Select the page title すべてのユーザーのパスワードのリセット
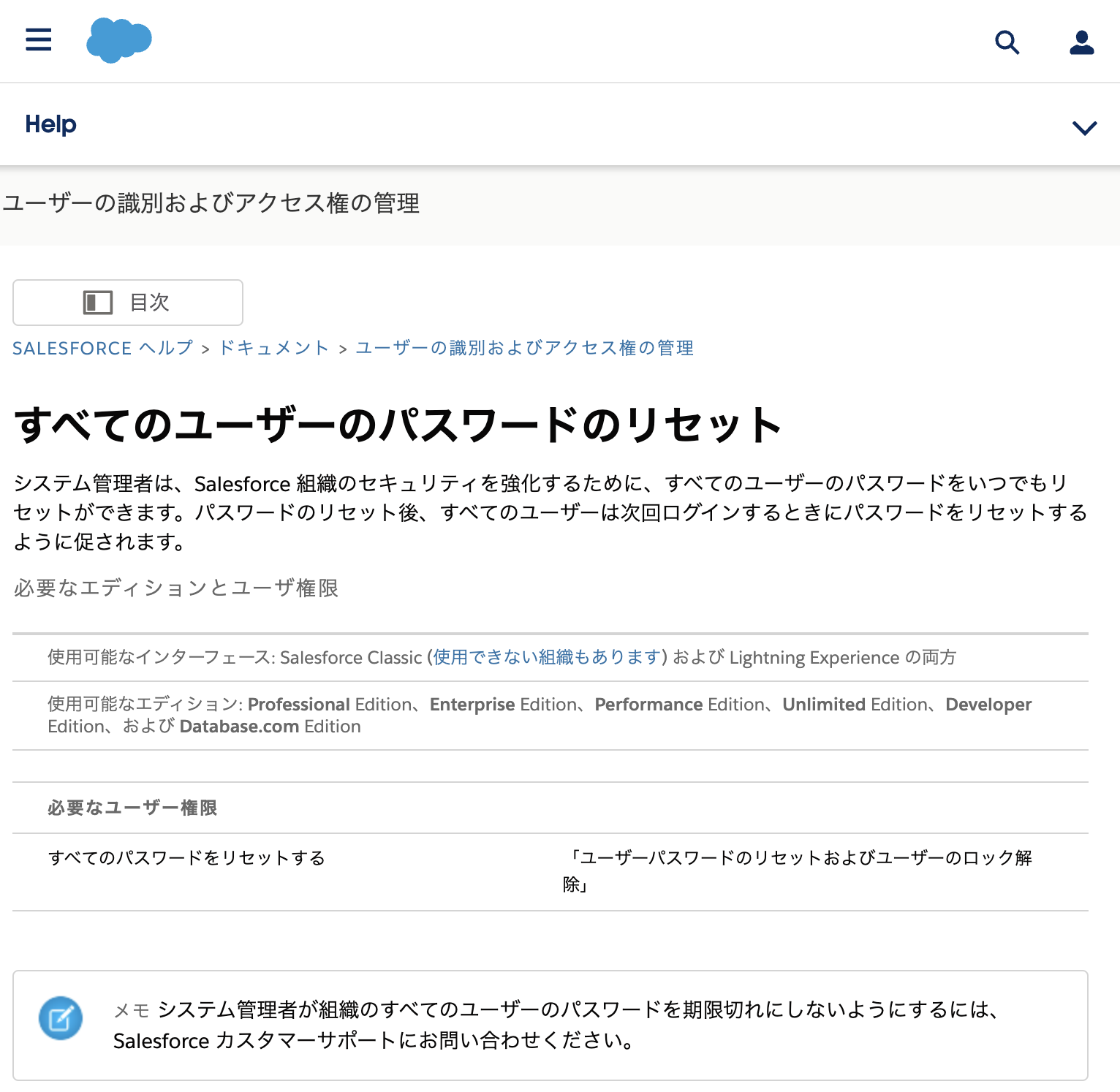Screen dimensions: 1120x1092 click(398, 425)
